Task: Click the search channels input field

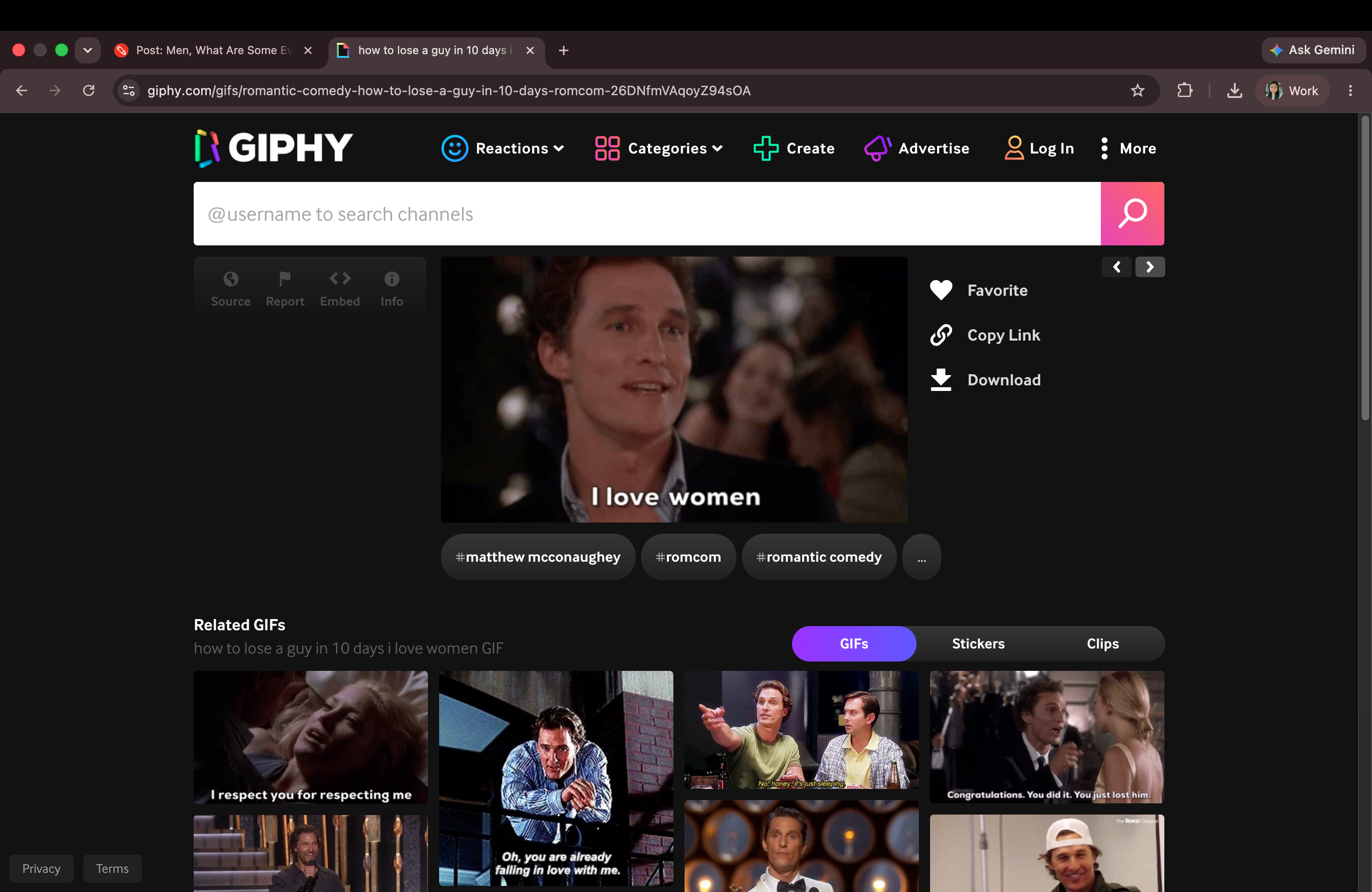Action: pyautogui.click(x=647, y=214)
